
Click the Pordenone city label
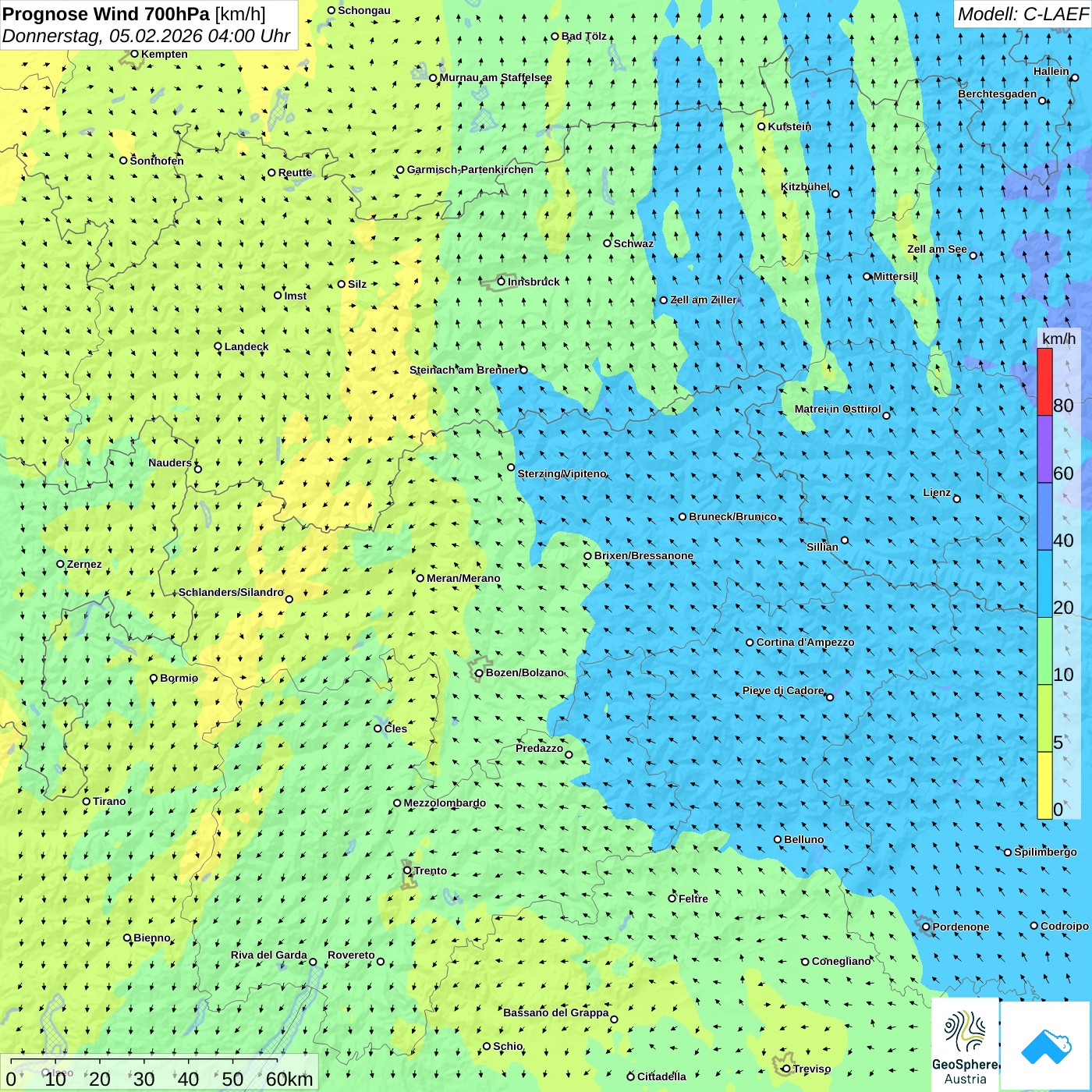click(960, 927)
